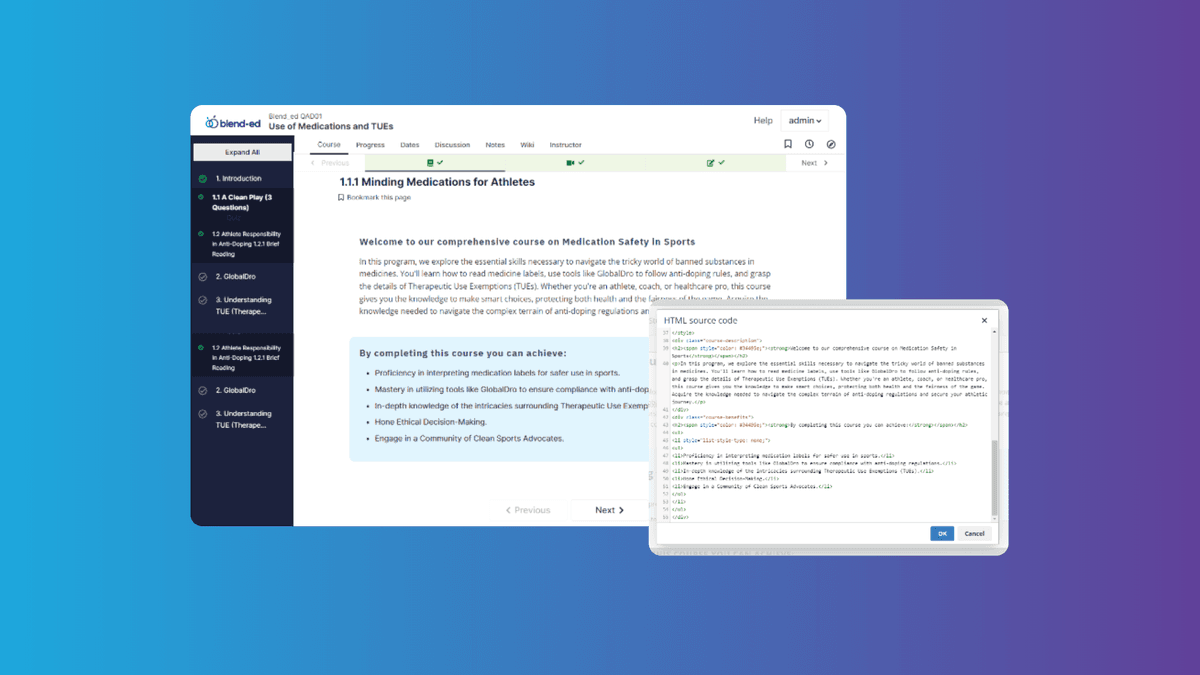Select the video-unit icon in the progress bar

(x=571, y=162)
